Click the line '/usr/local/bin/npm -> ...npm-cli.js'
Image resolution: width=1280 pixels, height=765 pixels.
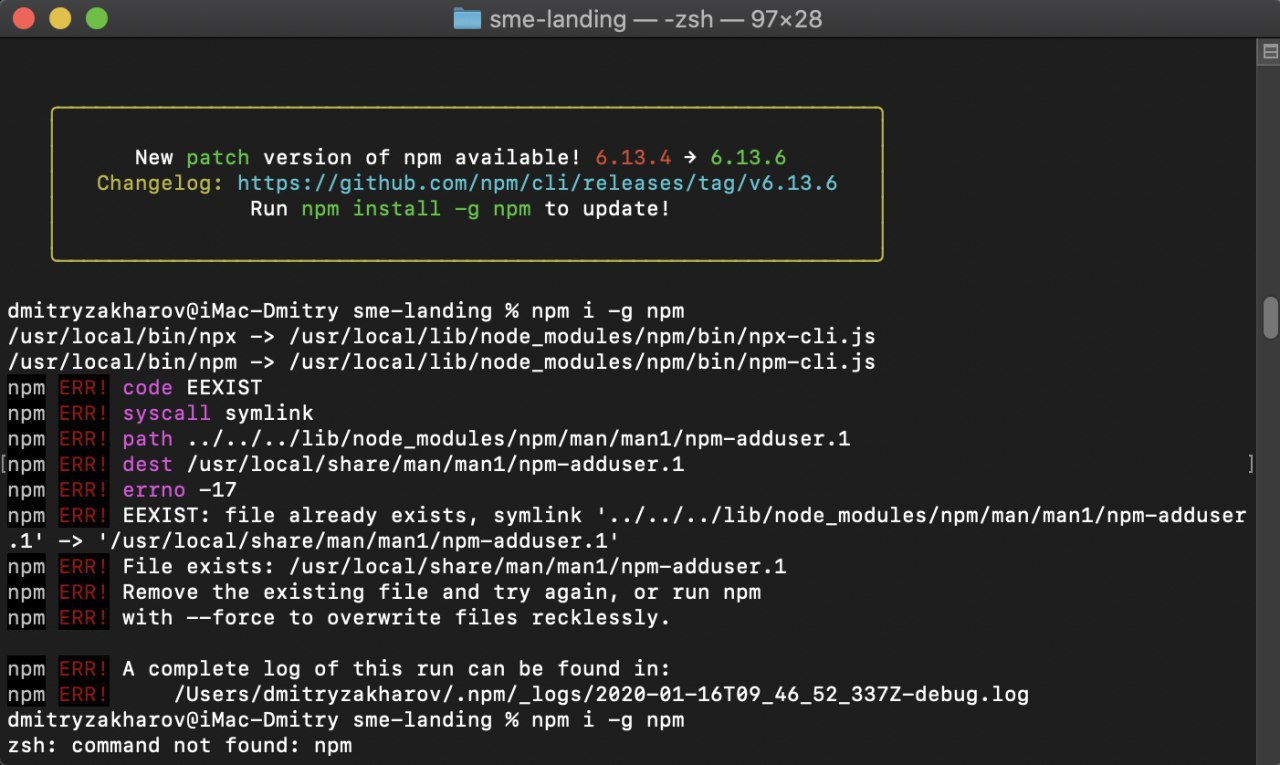click(x=441, y=362)
